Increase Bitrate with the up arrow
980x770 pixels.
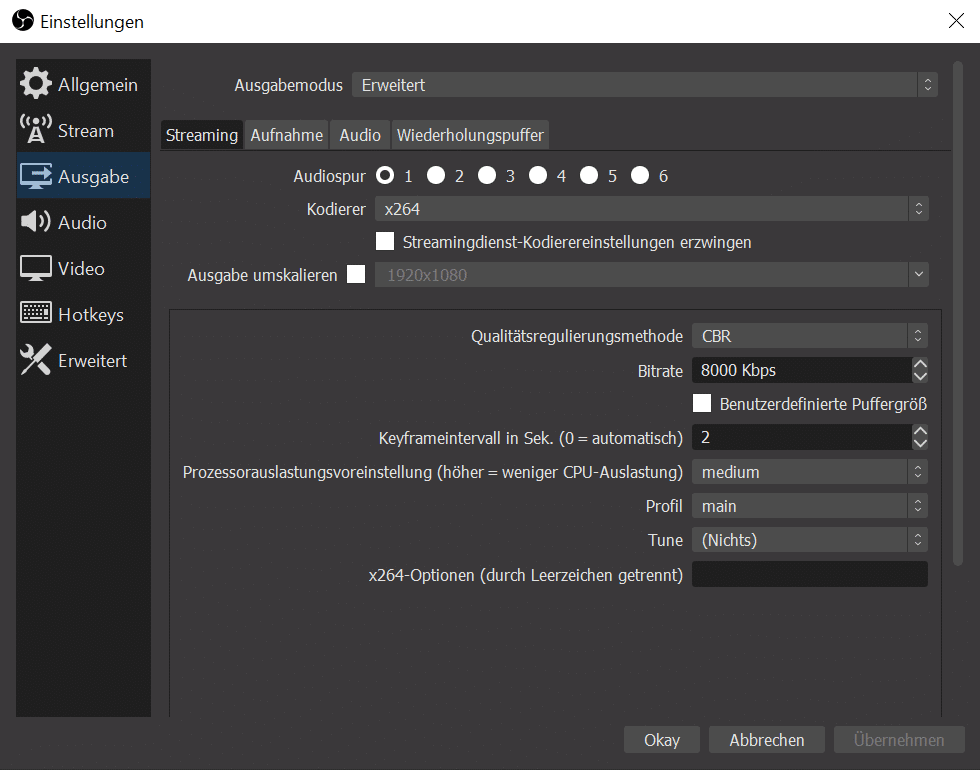(x=920, y=364)
